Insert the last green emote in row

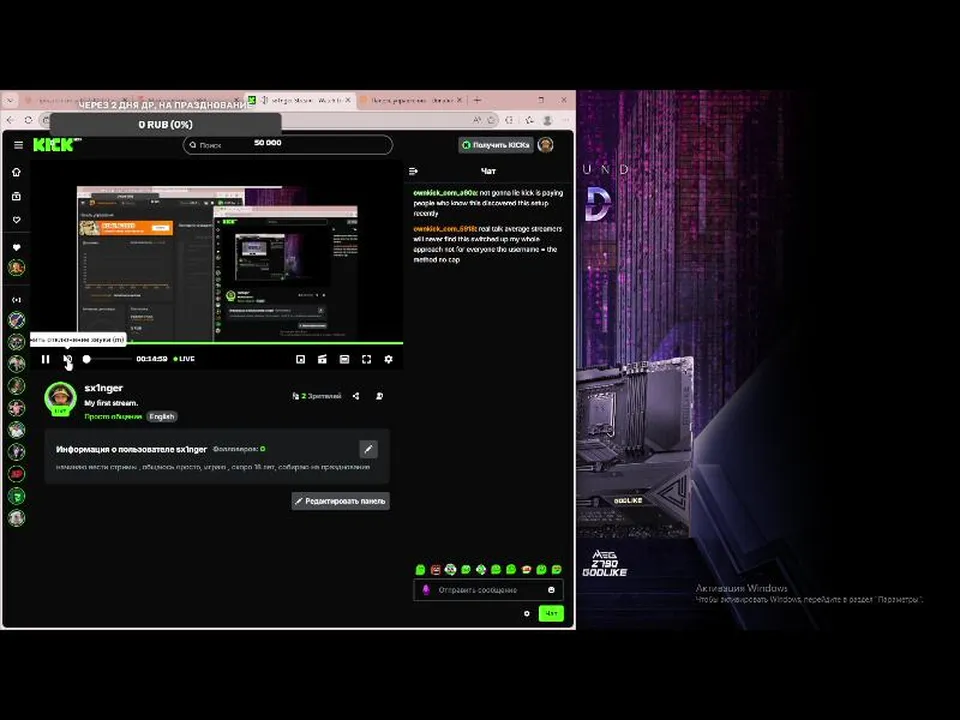[x=557, y=570]
